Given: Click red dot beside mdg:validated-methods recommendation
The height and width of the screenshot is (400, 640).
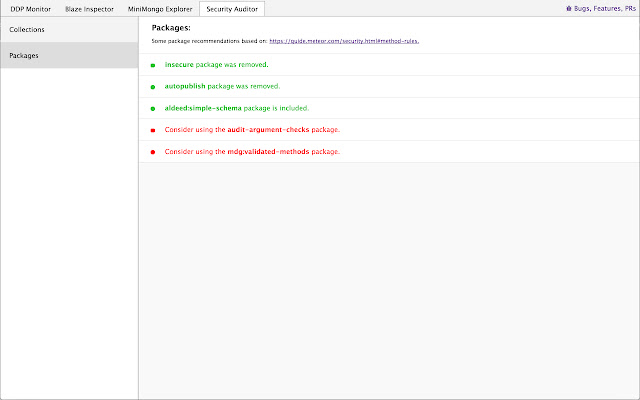Looking at the screenshot, I should (x=153, y=152).
